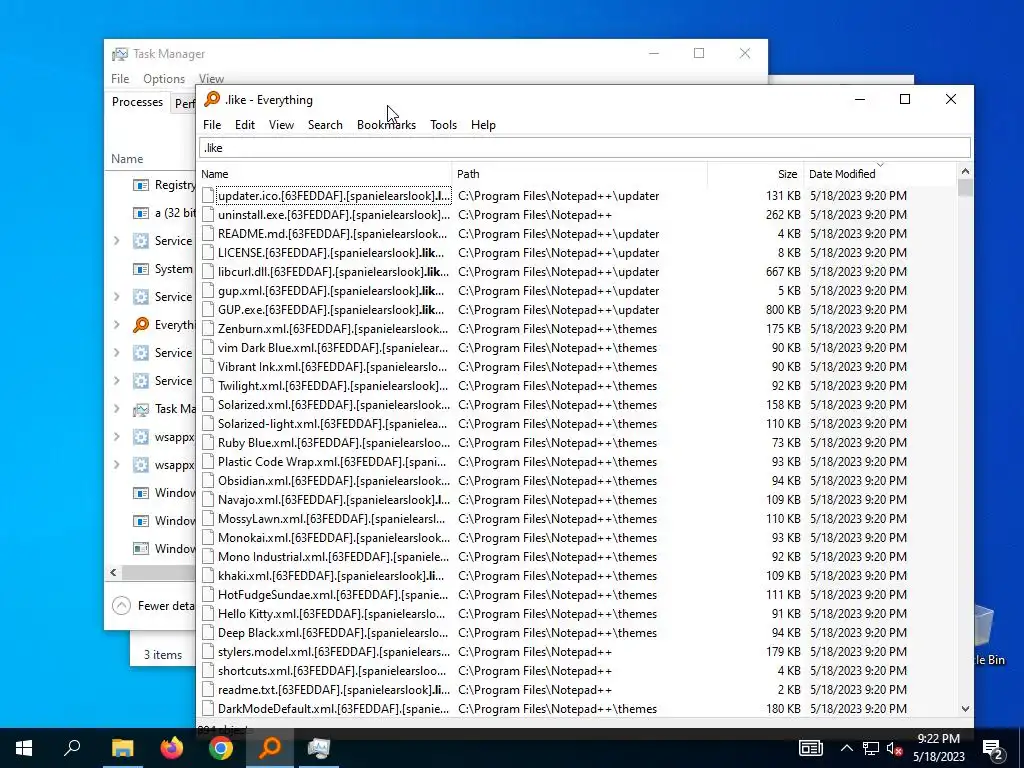1024x768 pixels.
Task: Click the Everything results scrollbar down arrow
Action: (x=965, y=709)
